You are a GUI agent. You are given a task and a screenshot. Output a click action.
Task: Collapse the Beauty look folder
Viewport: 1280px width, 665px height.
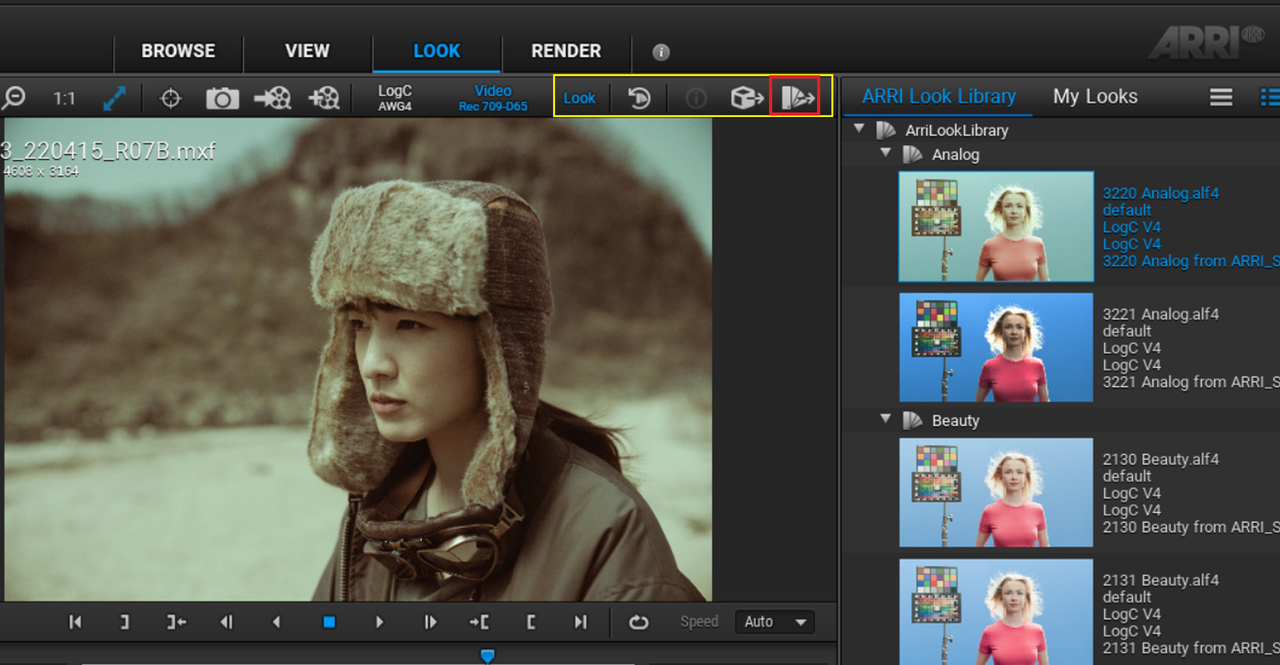pyautogui.click(x=886, y=420)
